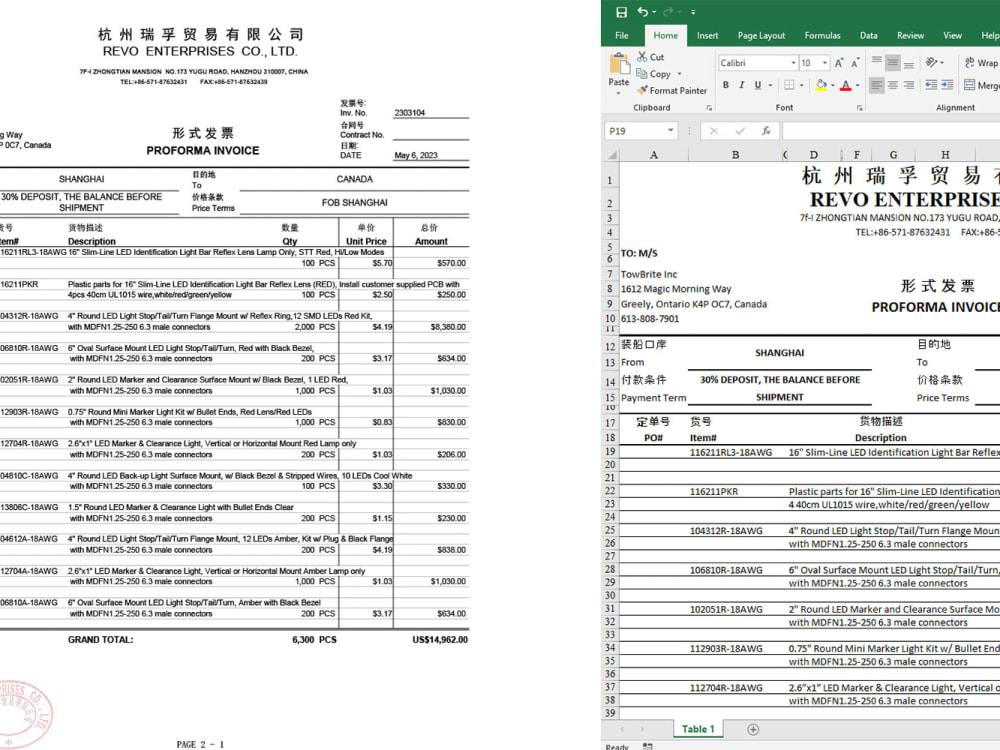Switch to the Home ribbon tab
This screenshot has height=750, width=1000.
pos(665,36)
